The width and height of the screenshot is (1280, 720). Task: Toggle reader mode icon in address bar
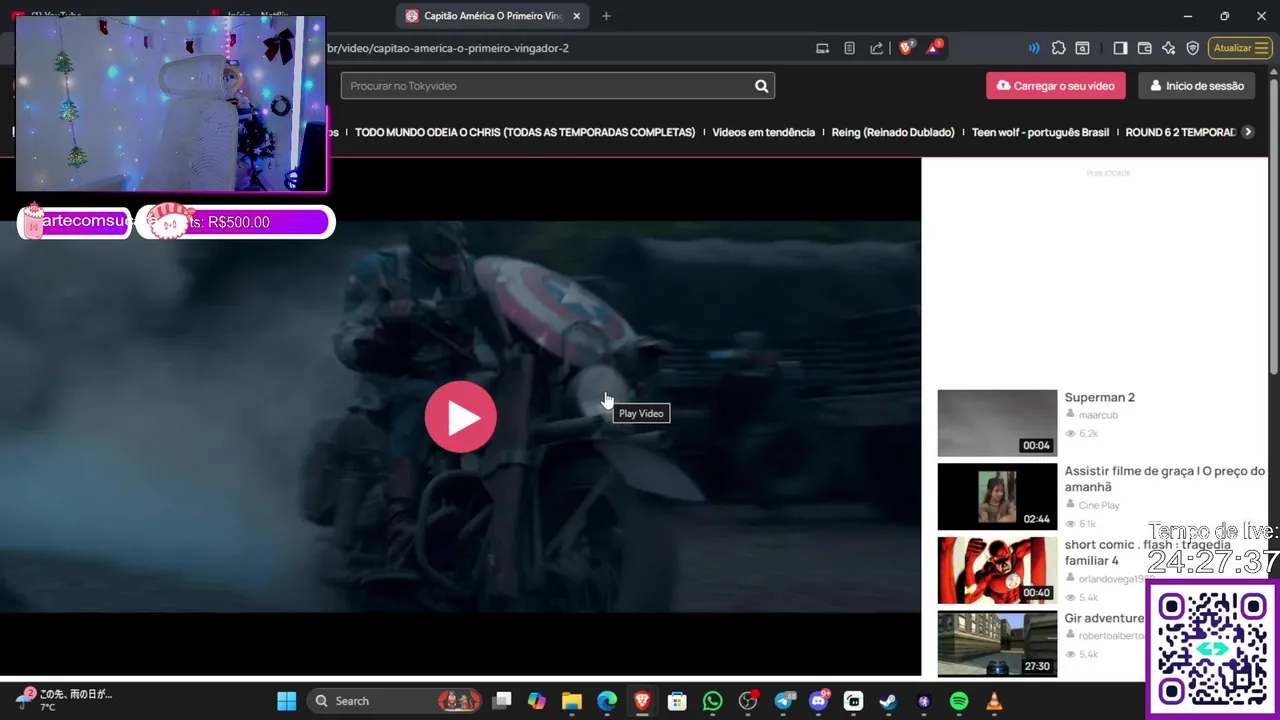click(849, 48)
